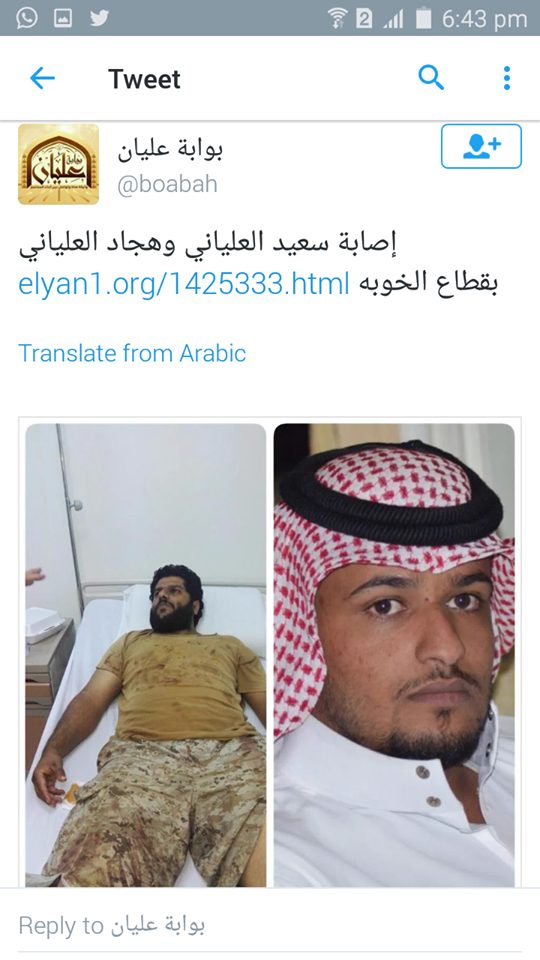Tap the battery status icon
This screenshot has height=960, width=540.
click(424, 18)
